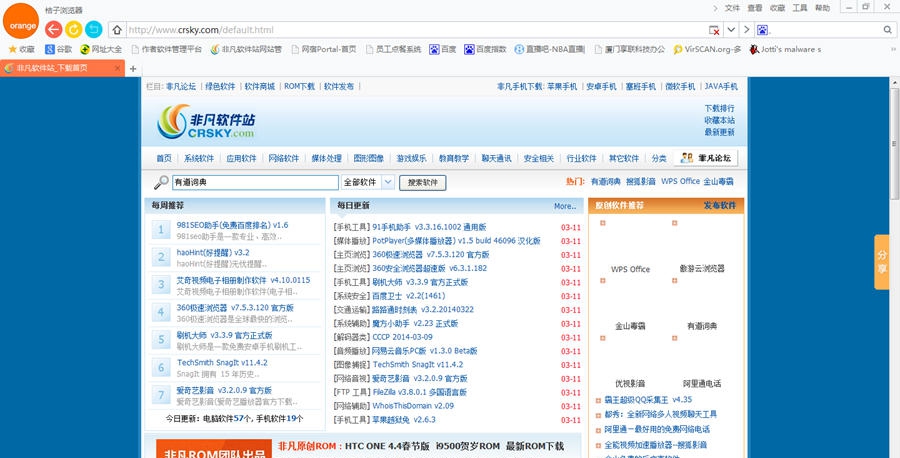Go to 系统软件 in navigation bar
The image size is (900, 458).
199,158
